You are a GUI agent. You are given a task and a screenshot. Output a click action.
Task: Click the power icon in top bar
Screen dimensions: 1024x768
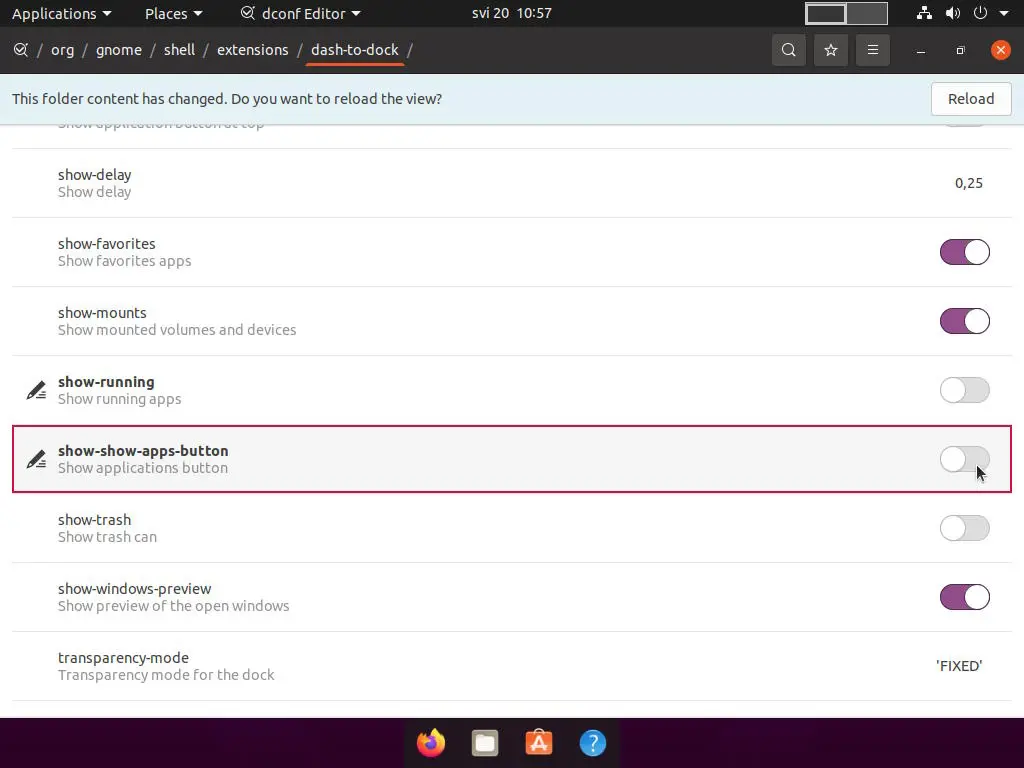(x=980, y=13)
